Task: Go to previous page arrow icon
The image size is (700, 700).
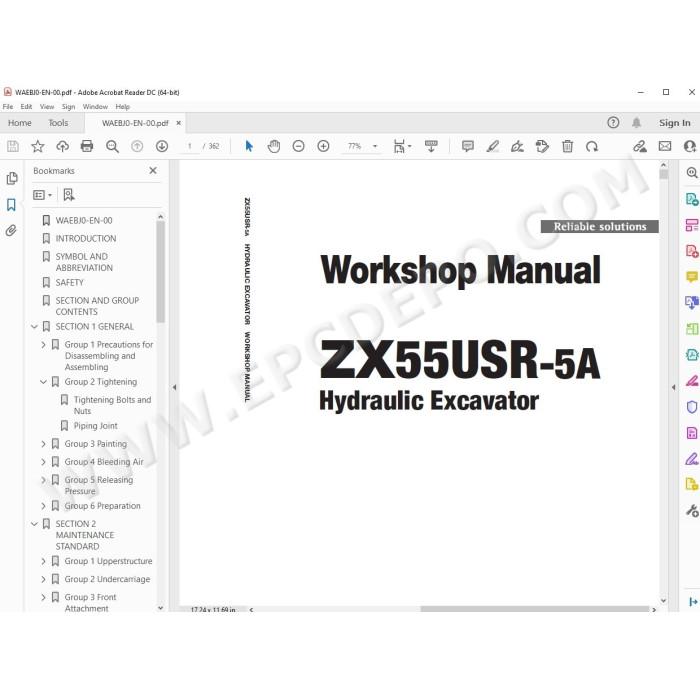Action: point(137,146)
